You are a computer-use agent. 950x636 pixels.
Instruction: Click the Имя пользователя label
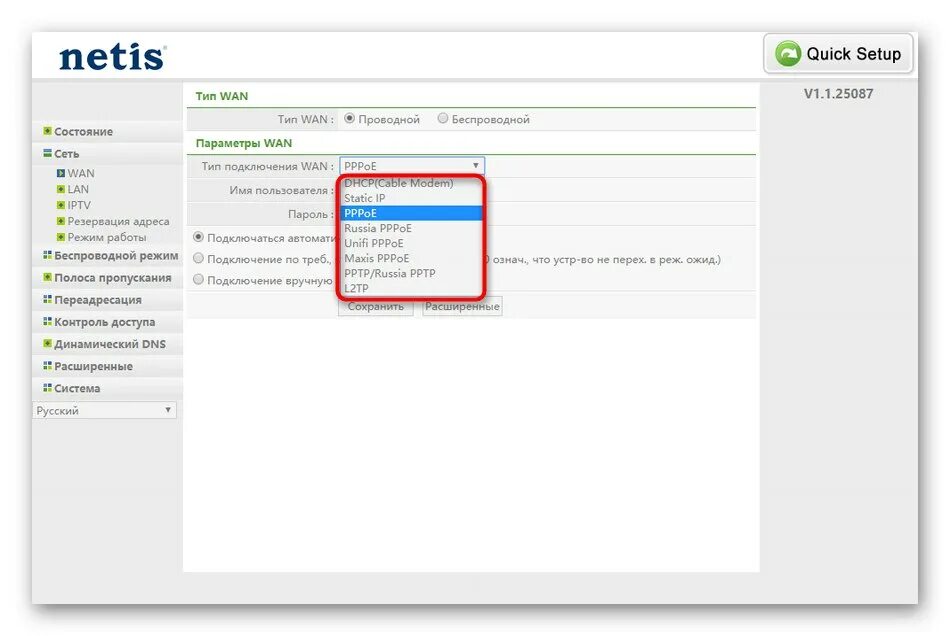(x=281, y=190)
